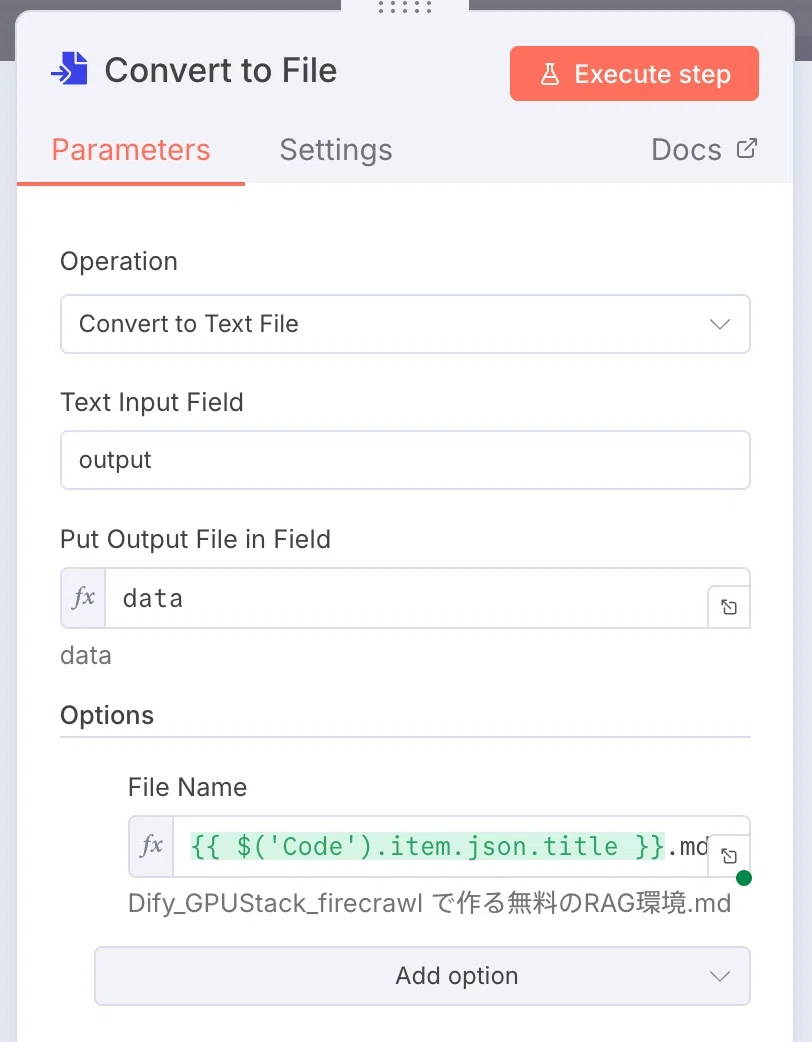Select the Parameters tab

coord(131,150)
